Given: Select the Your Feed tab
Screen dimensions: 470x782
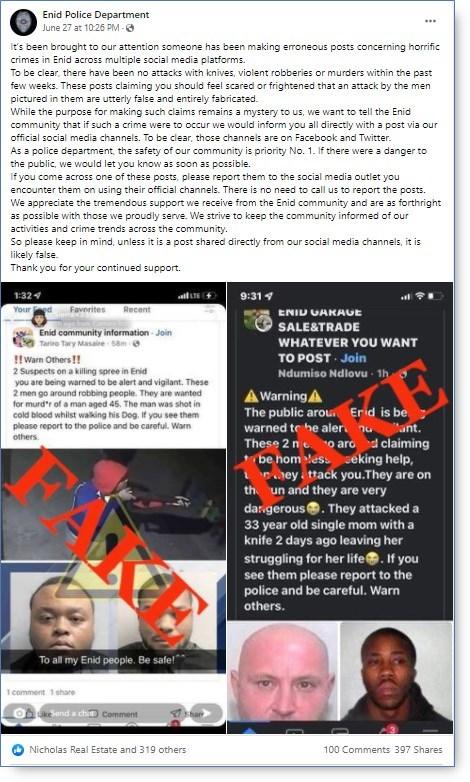Looking at the screenshot, I should 32,309.
